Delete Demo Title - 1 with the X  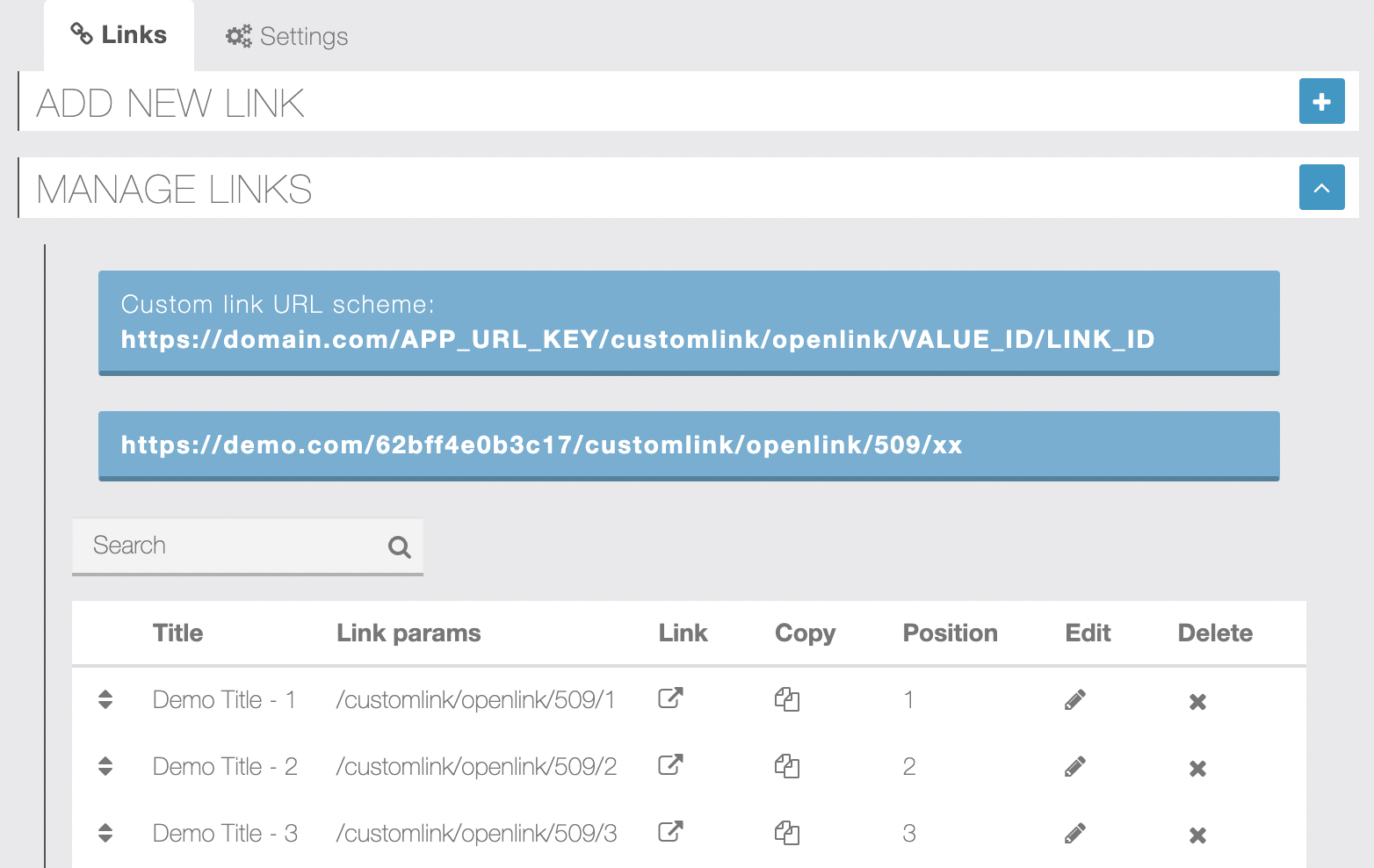click(x=1197, y=701)
